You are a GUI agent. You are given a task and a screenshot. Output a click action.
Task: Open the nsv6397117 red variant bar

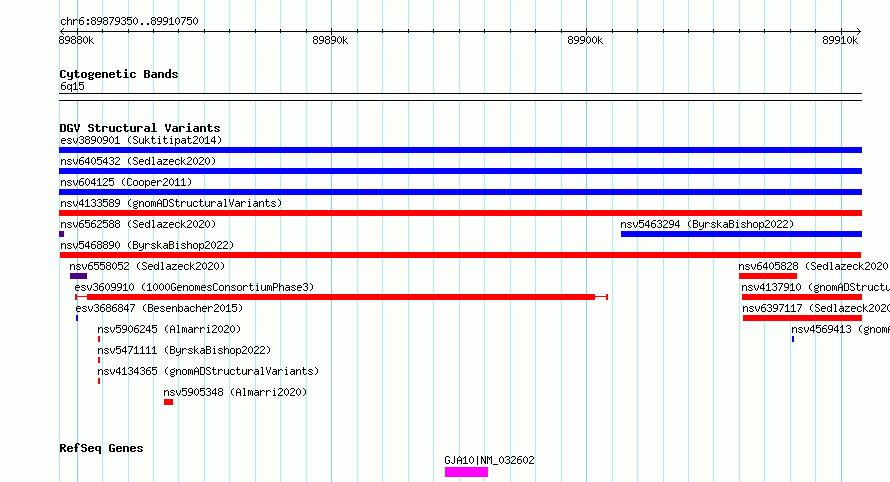pyautogui.click(x=803, y=318)
